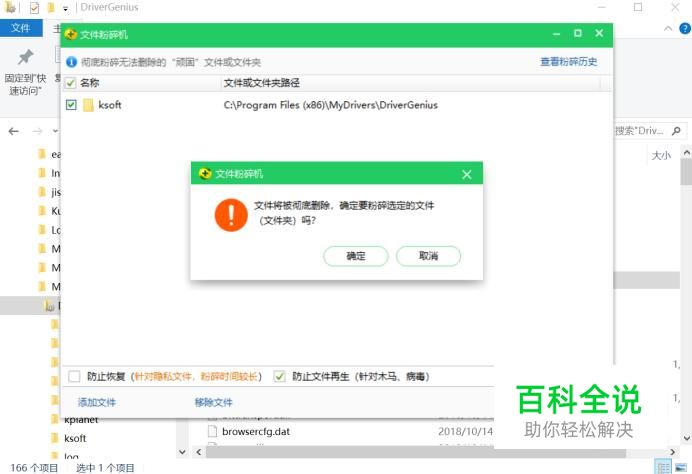Switch Explorer to details view icon

pos(662,467)
